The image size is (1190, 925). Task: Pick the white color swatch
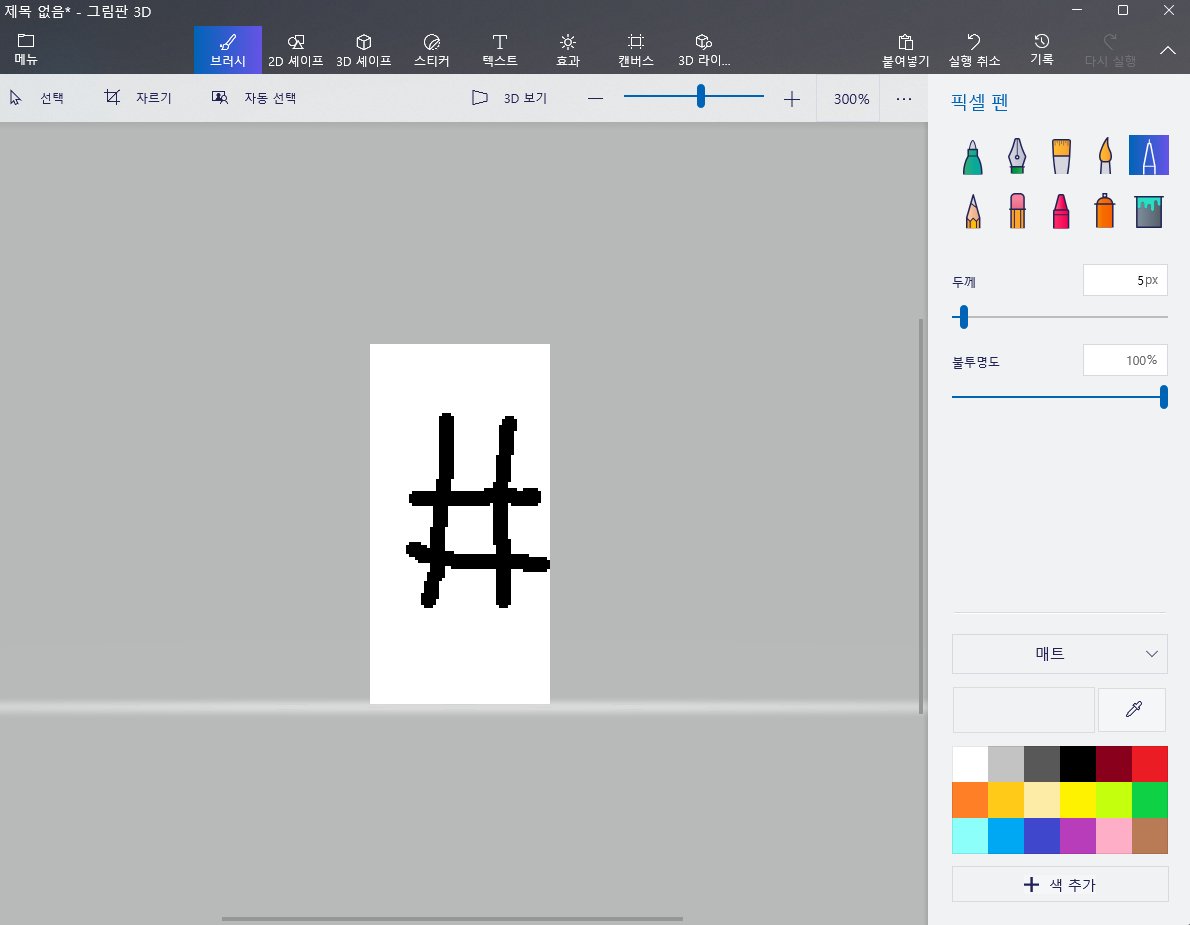coord(970,764)
